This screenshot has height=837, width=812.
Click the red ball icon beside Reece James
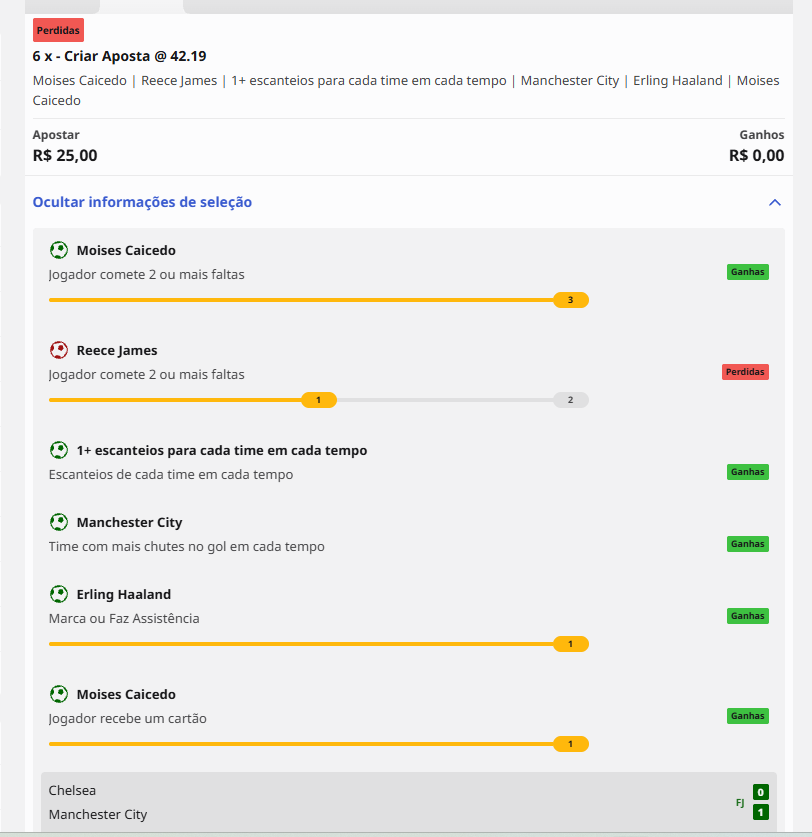coord(59,350)
